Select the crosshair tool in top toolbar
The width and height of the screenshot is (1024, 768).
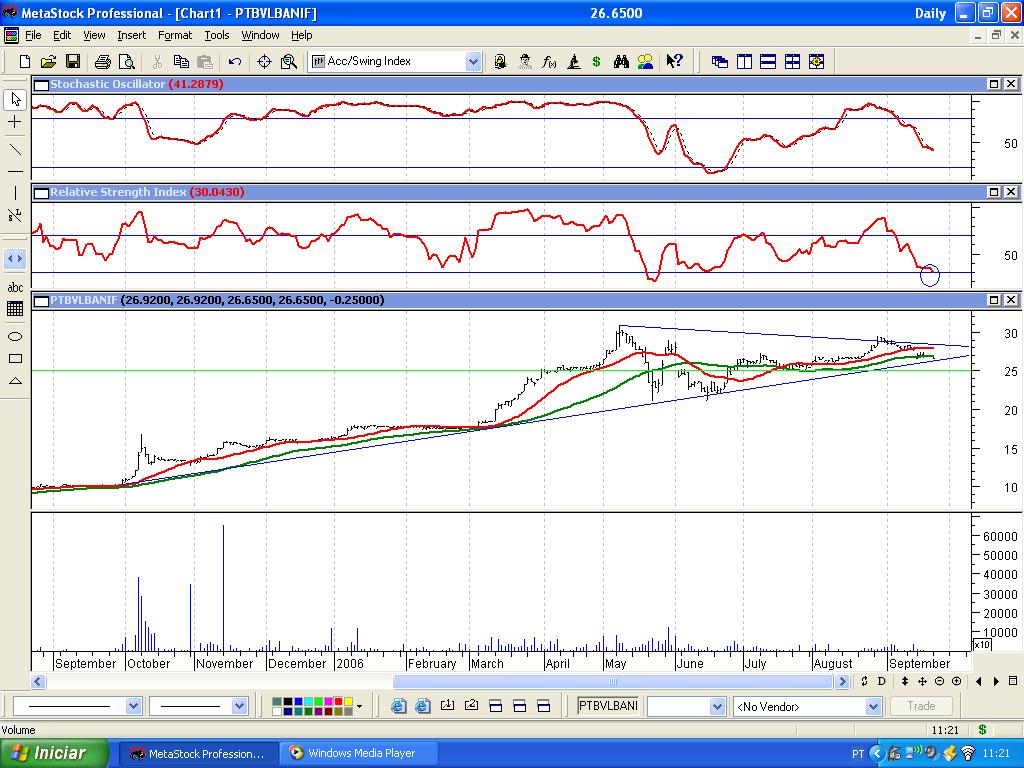[265, 61]
